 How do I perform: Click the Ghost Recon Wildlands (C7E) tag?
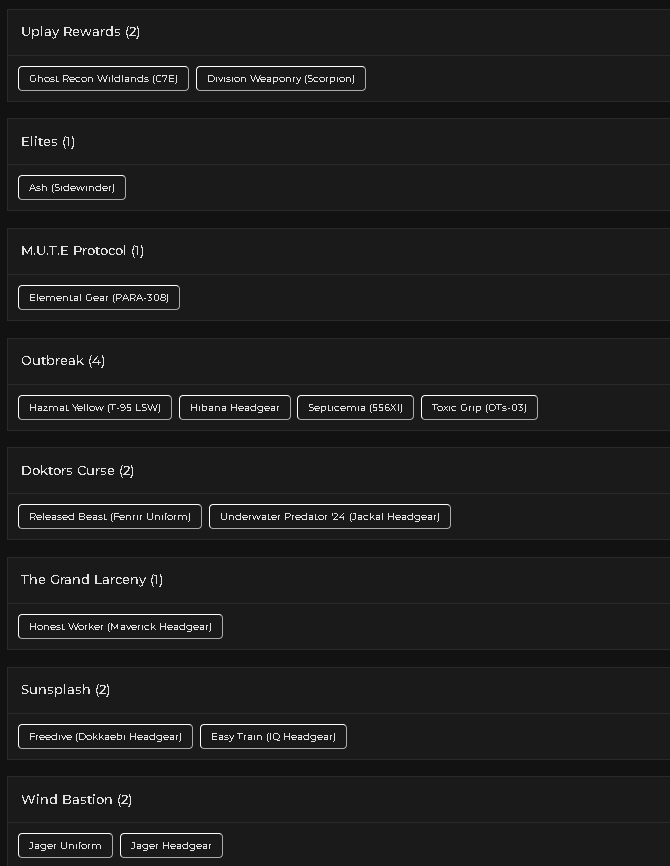tap(103, 78)
